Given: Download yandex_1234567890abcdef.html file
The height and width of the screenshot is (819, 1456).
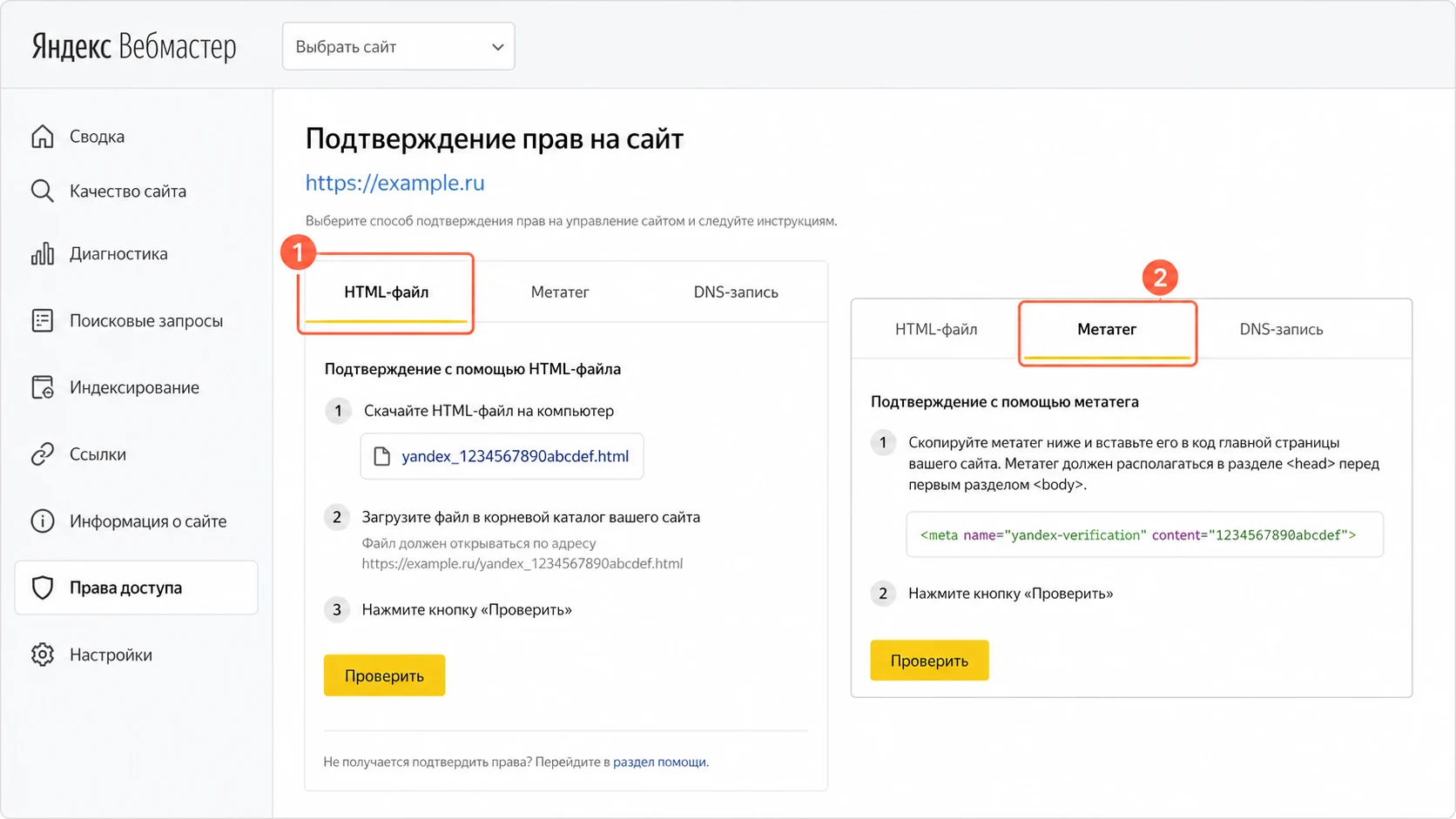Looking at the screenshot, I should pos(502,456).
